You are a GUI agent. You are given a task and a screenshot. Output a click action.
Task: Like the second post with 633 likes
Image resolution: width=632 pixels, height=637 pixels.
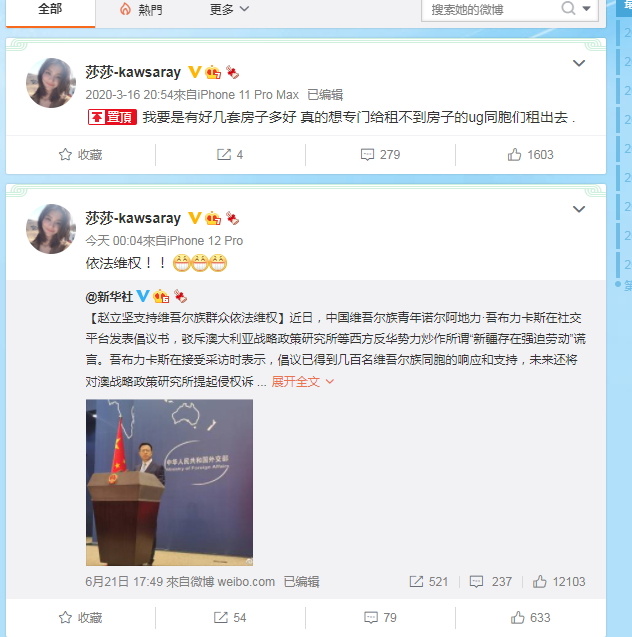click(530, 618)
